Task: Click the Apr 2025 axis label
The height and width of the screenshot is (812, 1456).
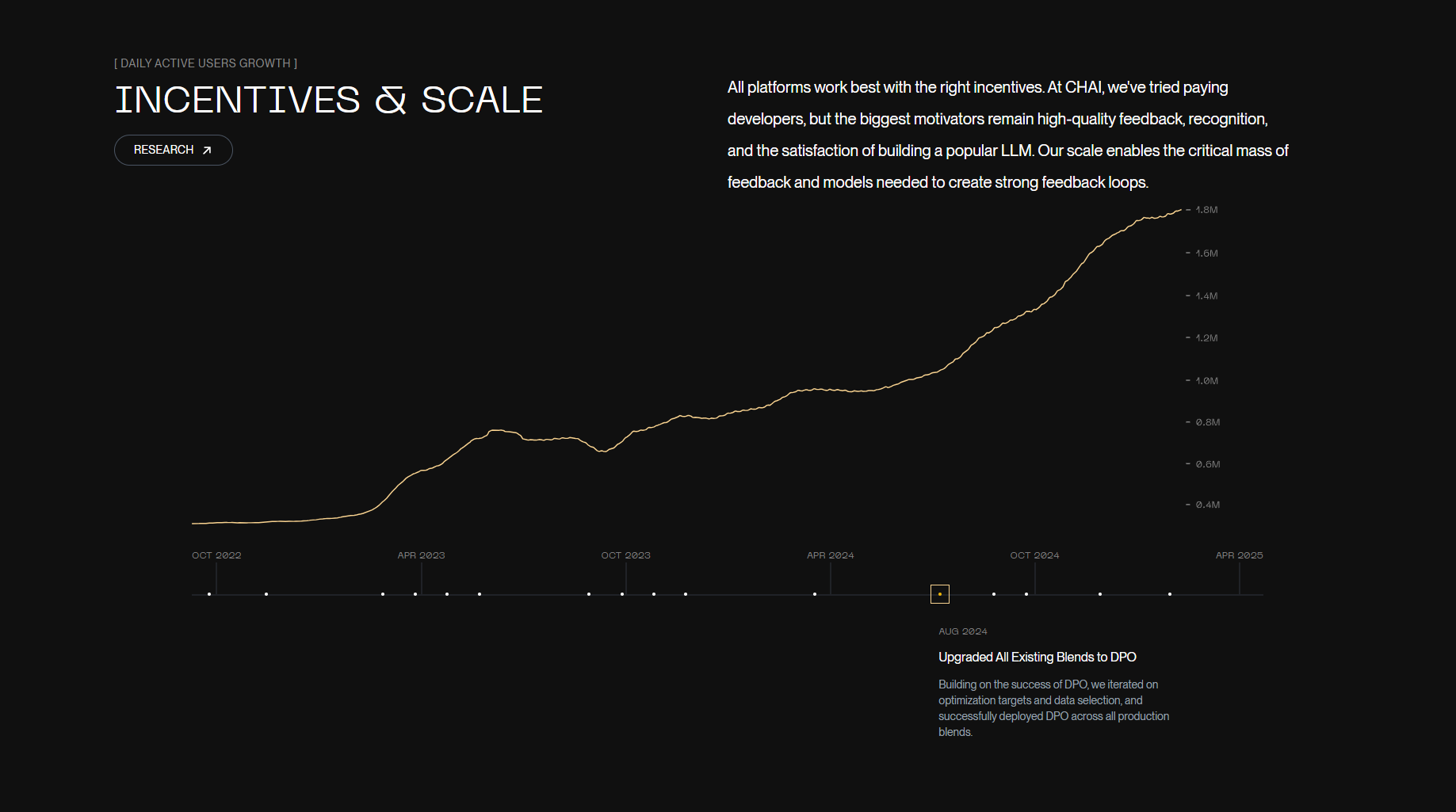Action: tap(1239, 555)
